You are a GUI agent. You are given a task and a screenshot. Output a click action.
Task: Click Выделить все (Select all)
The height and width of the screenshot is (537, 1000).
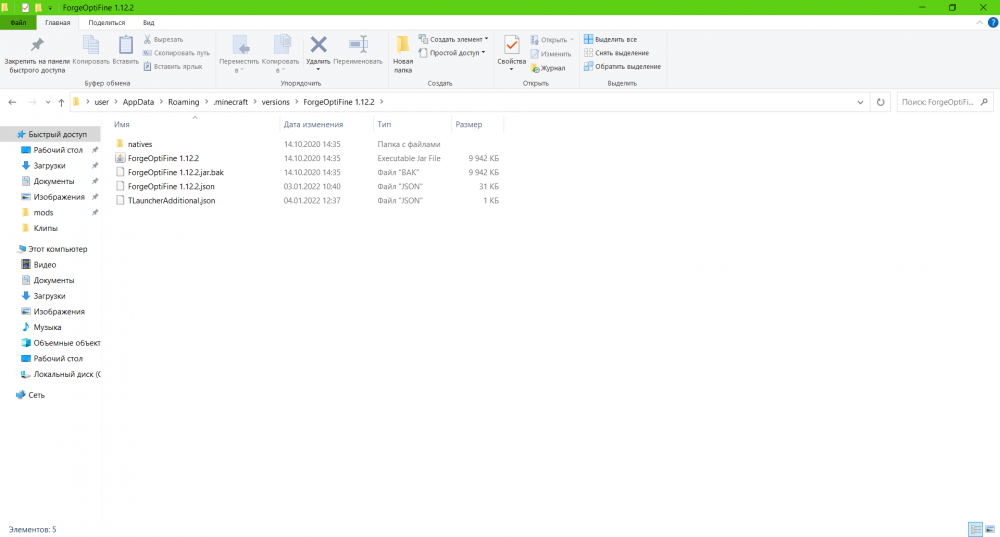[x=610, y=40]
